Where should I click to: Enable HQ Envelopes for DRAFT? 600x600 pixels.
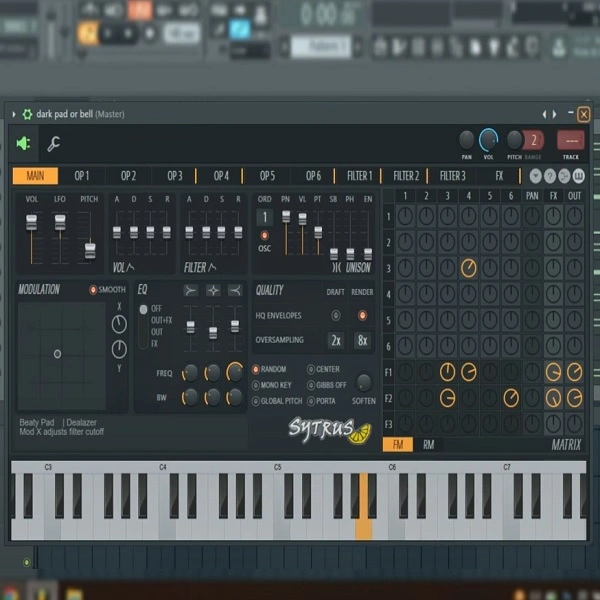pyautogui.click(x=336, y=316)
